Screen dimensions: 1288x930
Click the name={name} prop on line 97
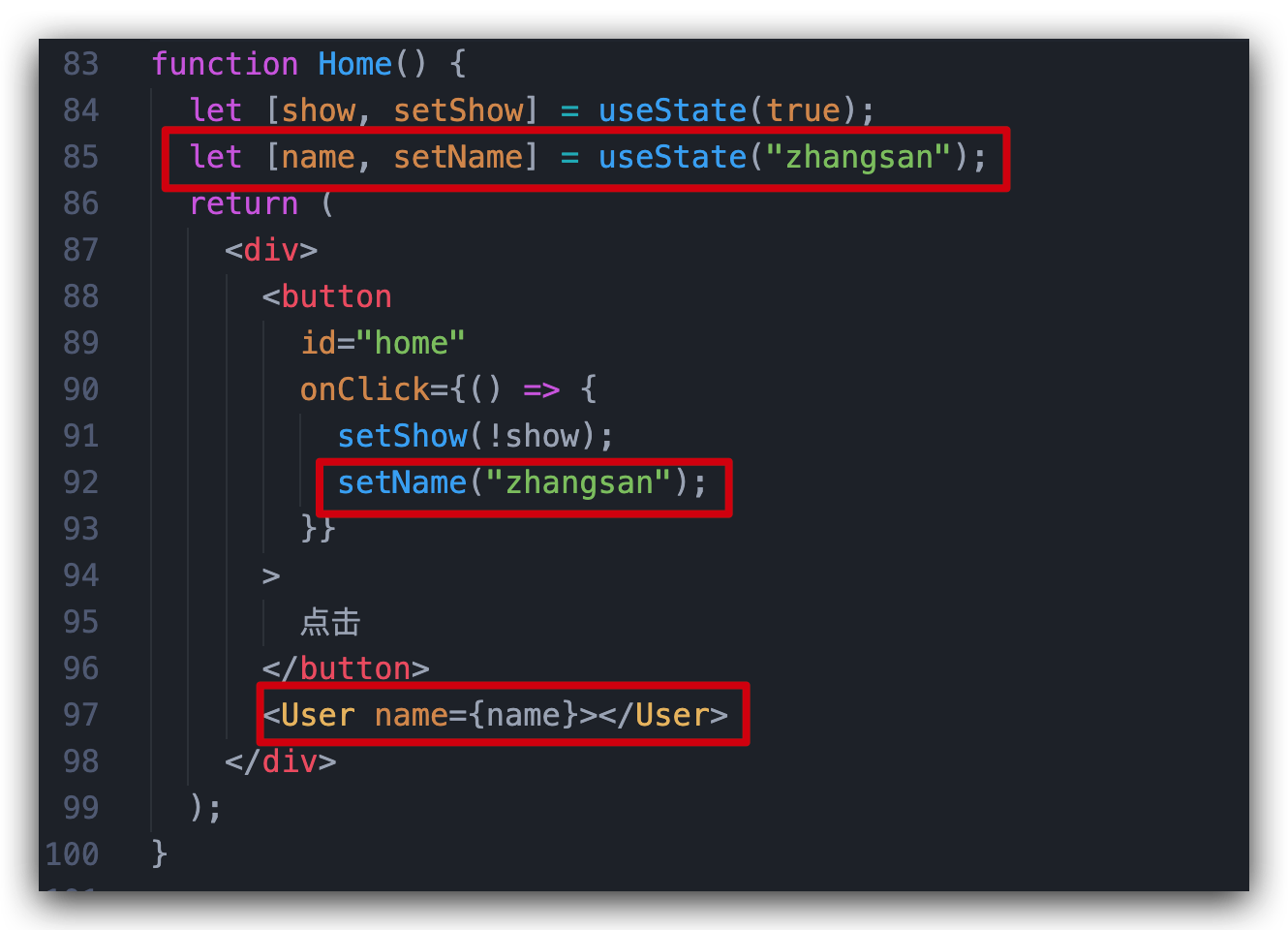pyautogui.click(x=476, y=715)
